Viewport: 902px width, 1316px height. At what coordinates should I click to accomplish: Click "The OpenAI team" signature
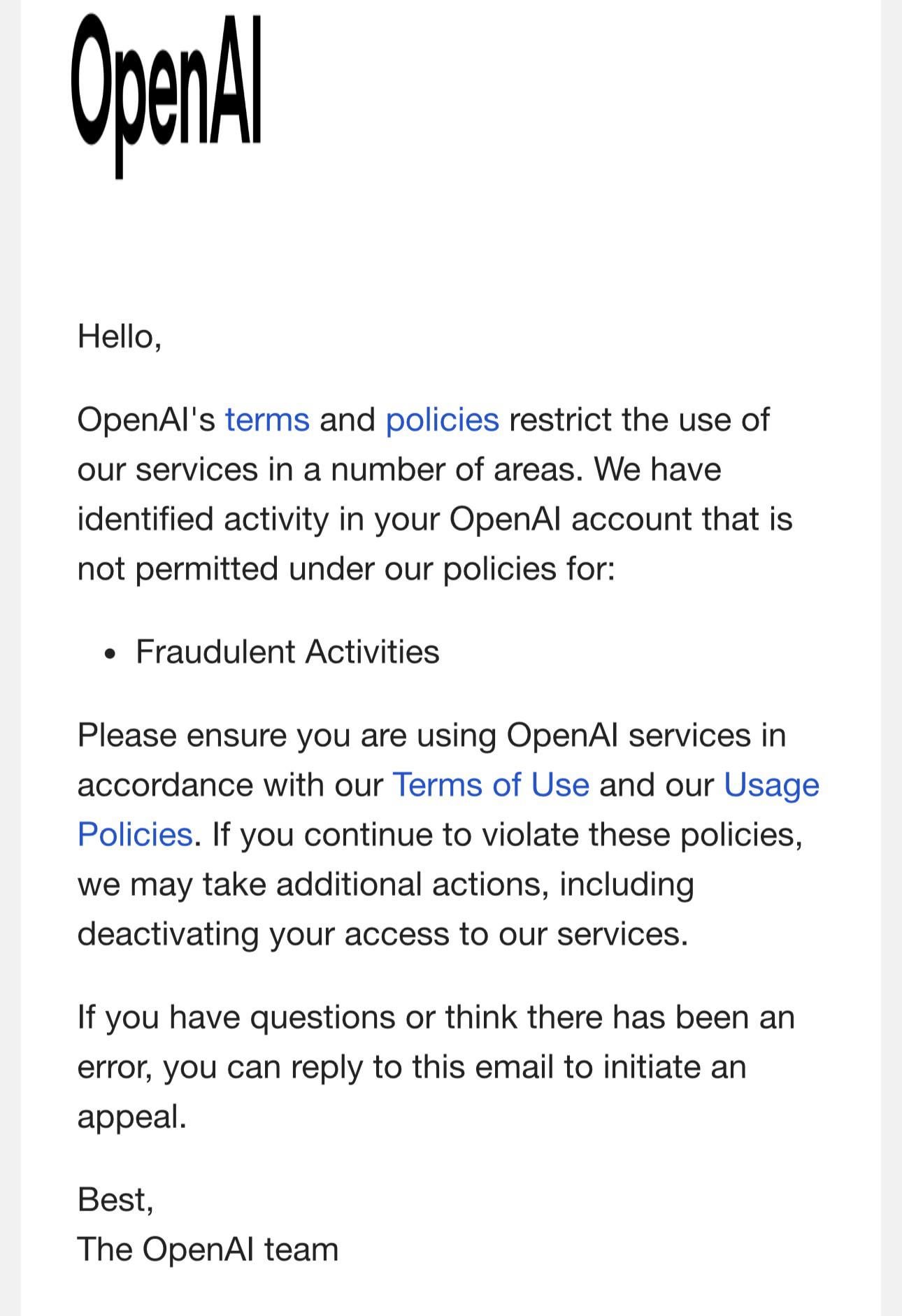tap(208, 1249)
